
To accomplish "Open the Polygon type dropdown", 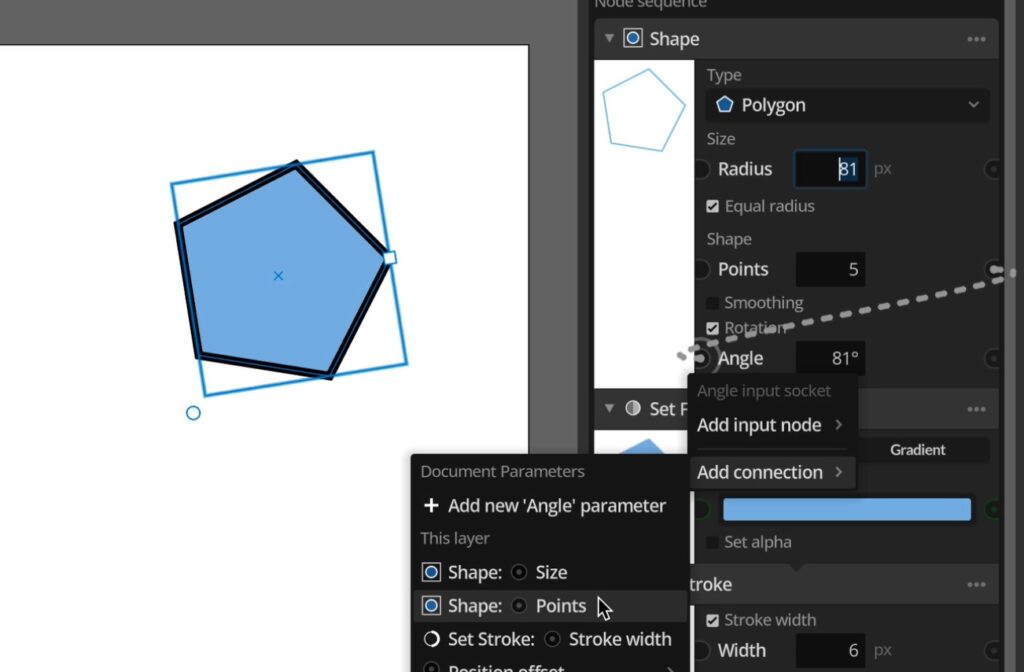I will 848,105.
